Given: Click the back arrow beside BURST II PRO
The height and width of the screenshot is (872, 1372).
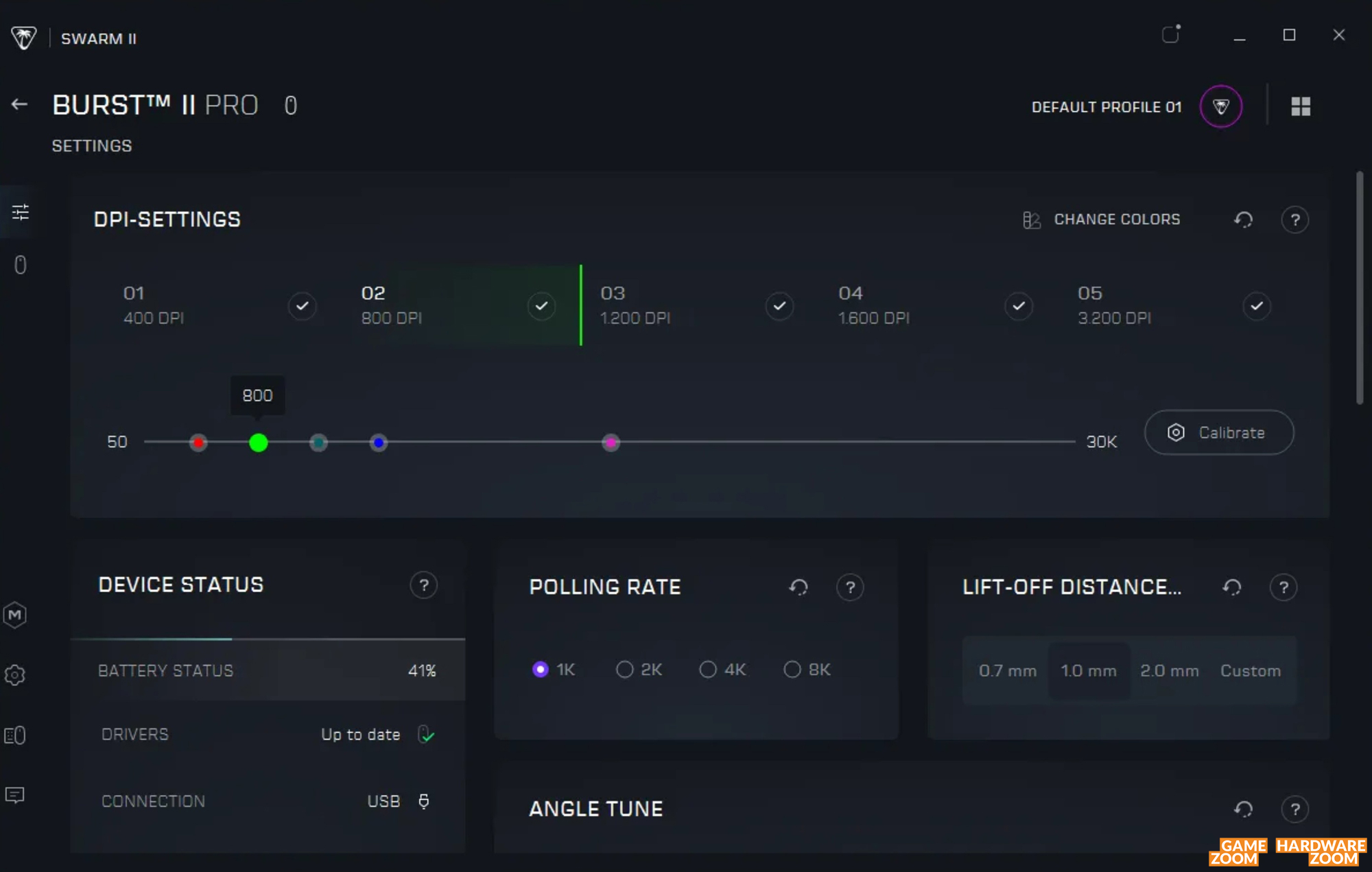Looking at the screenshot, I should click(19, 104).
